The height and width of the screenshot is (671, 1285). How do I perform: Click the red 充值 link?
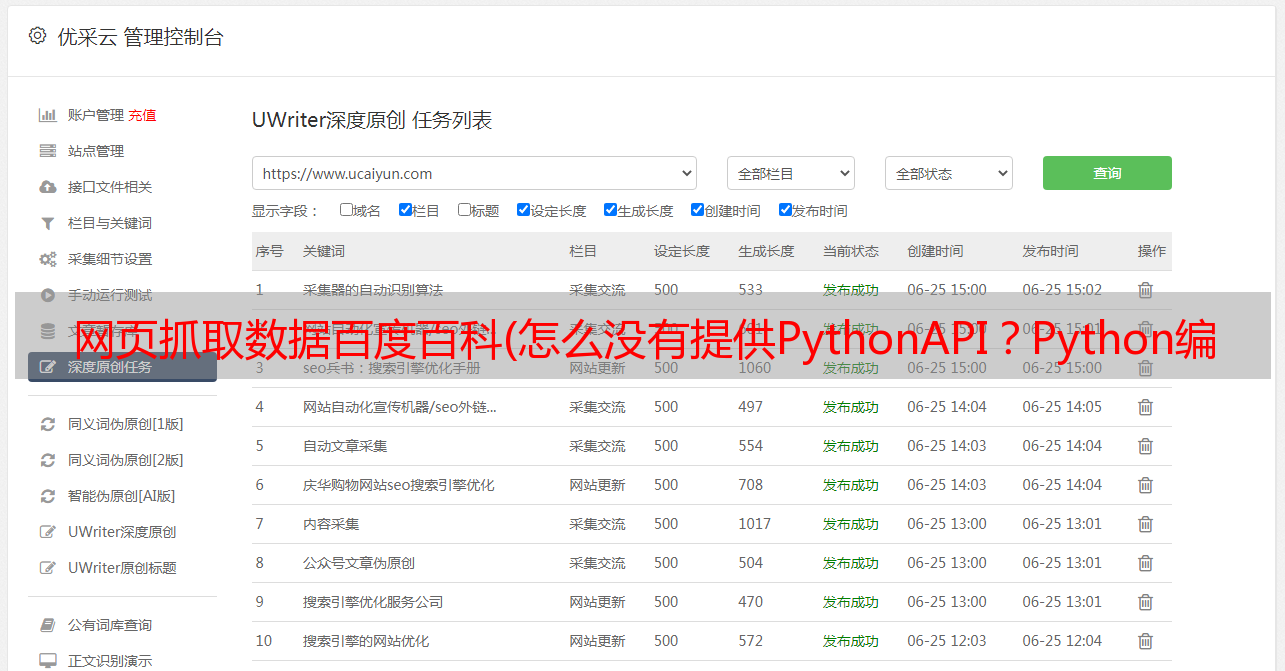[x=142, y=115]
